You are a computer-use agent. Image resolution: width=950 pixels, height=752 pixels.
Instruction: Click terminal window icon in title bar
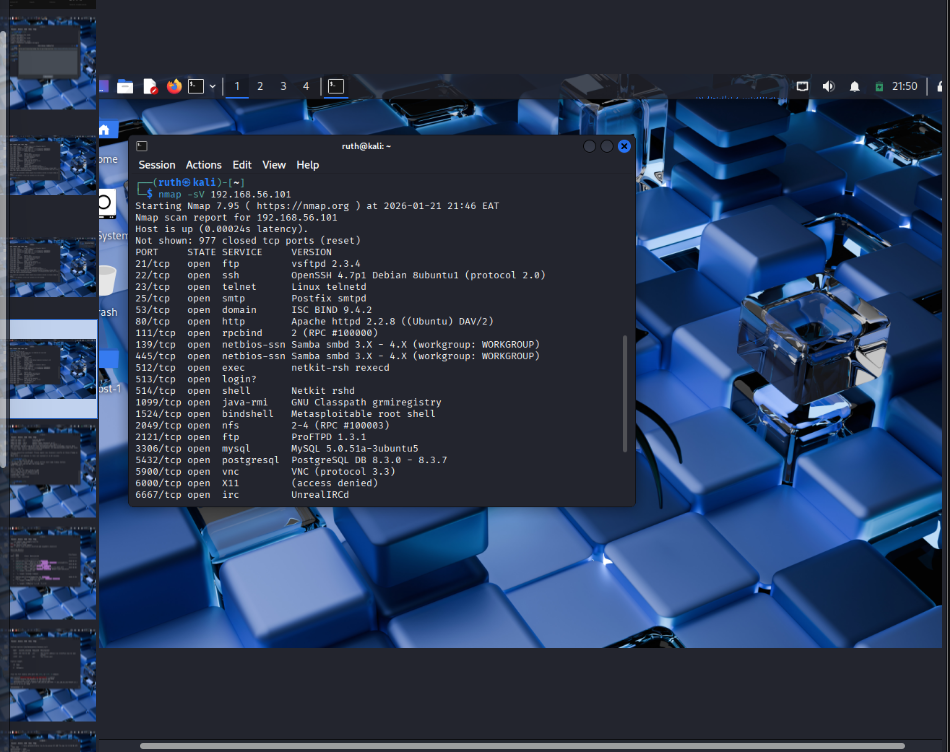142,146
